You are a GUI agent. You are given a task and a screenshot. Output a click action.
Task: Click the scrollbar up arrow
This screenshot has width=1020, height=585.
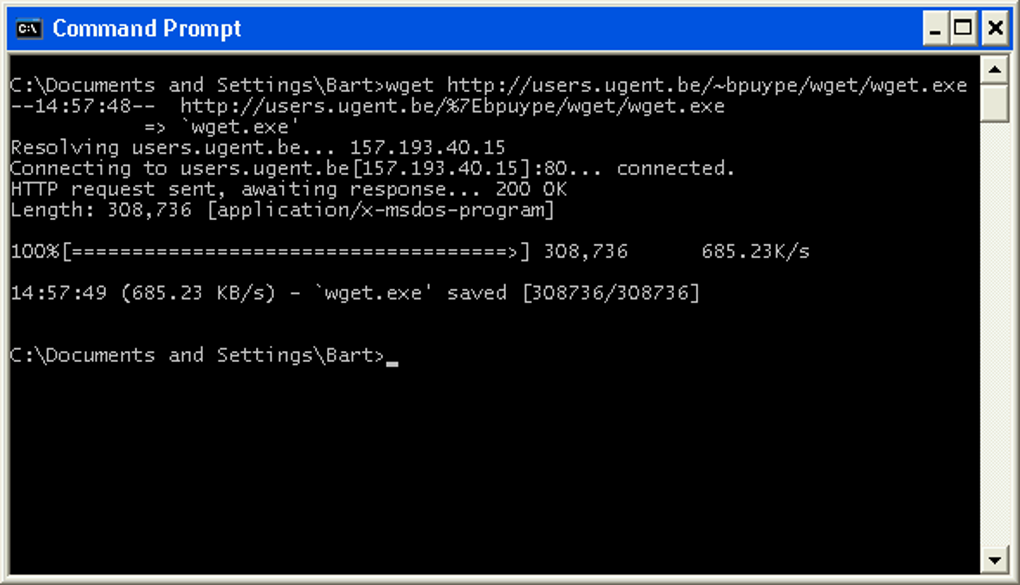pyautogui.click(x=994, y=70)
